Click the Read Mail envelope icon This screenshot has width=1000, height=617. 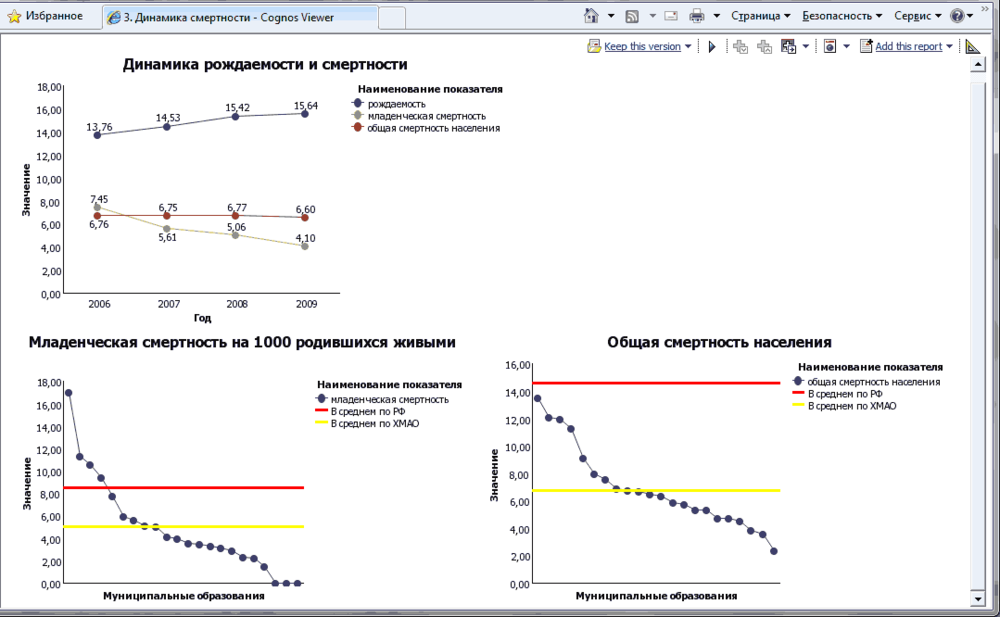tap(671, 16)
